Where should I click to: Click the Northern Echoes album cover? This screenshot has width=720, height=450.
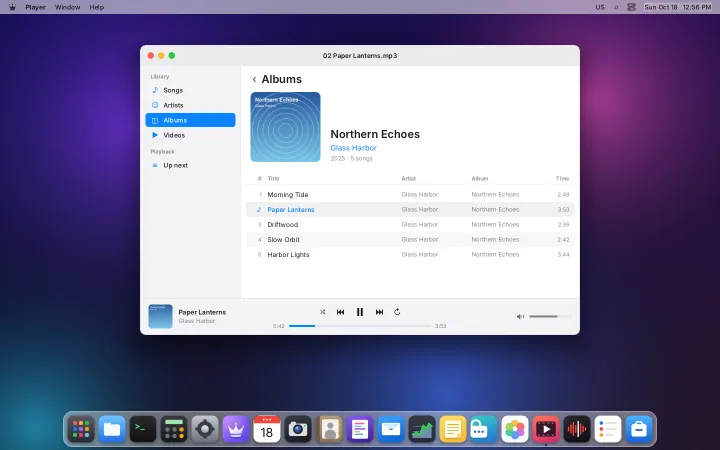click(x=285, y=127)
